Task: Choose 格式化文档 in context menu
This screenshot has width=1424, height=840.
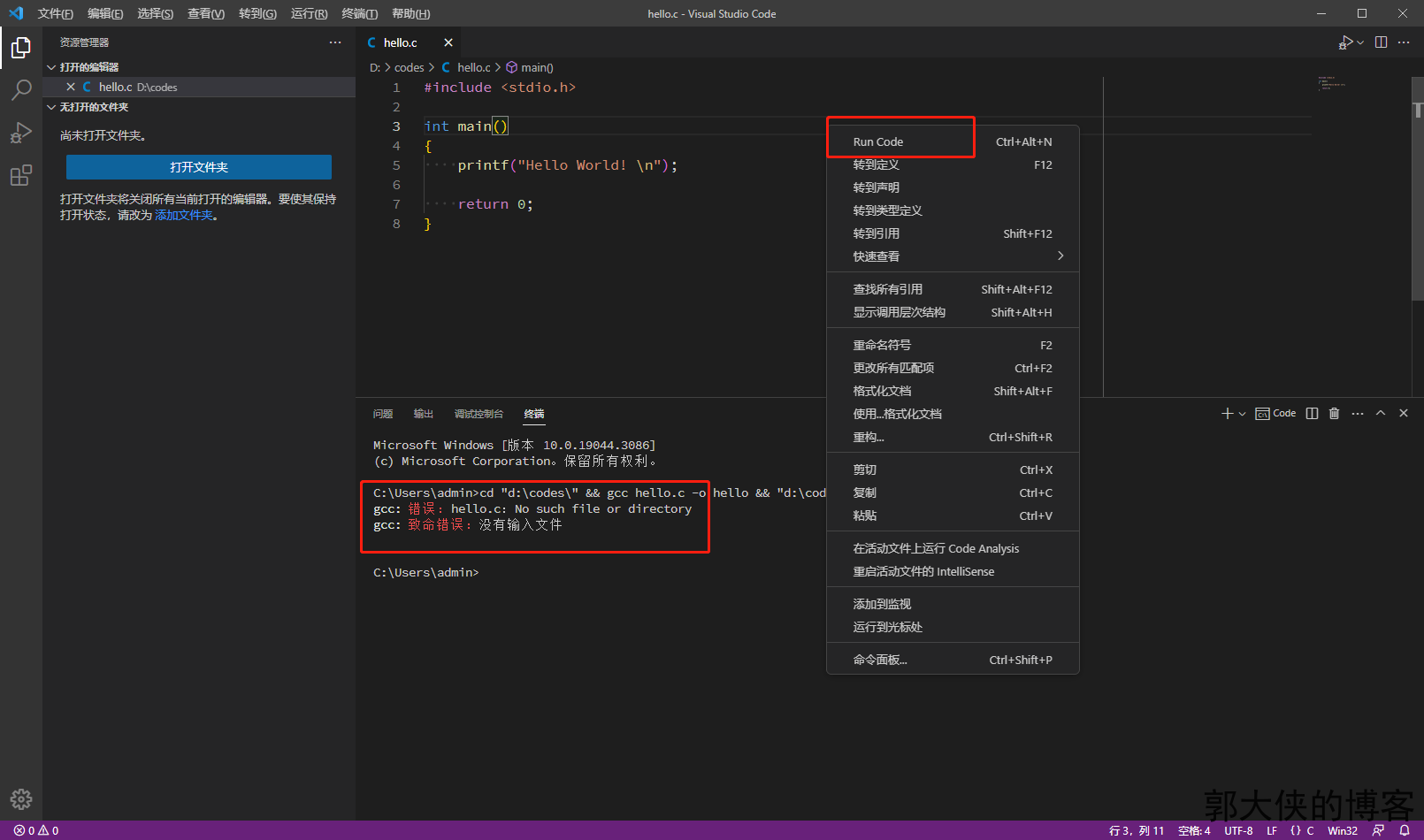Action: click(x=953, y=391)
